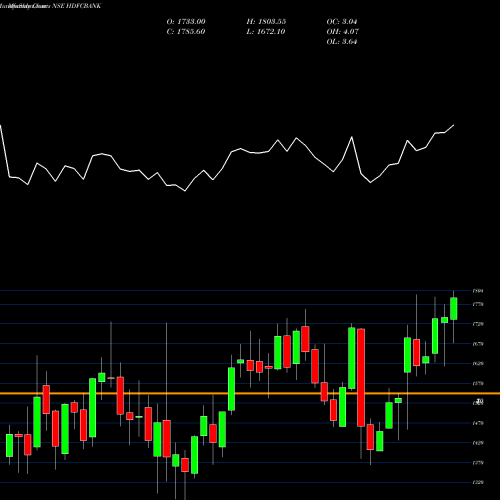Click the 1729 price axis label
This screenshot has width=500, height=500.
click(478, 324)
